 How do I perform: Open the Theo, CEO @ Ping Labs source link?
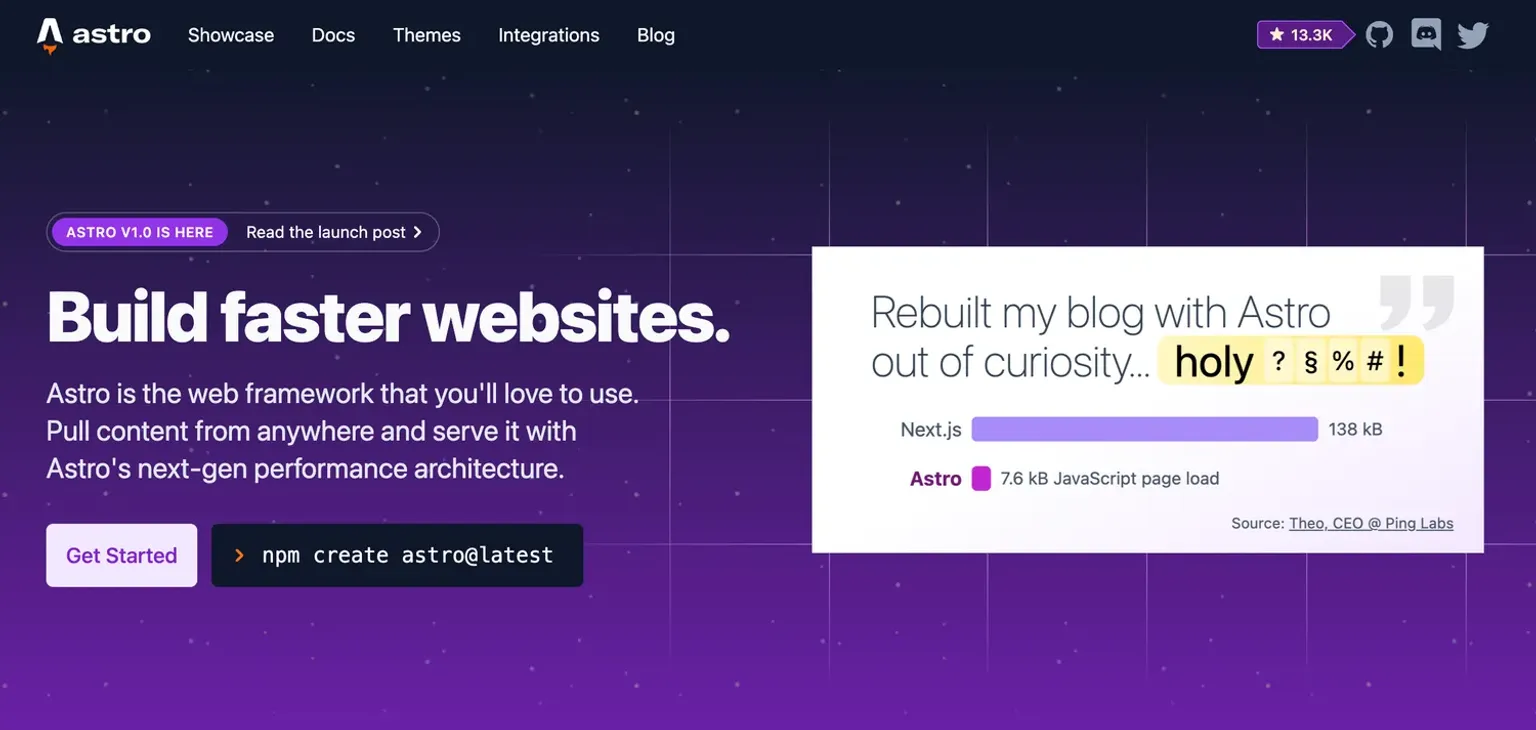(x=1371, y=523)
